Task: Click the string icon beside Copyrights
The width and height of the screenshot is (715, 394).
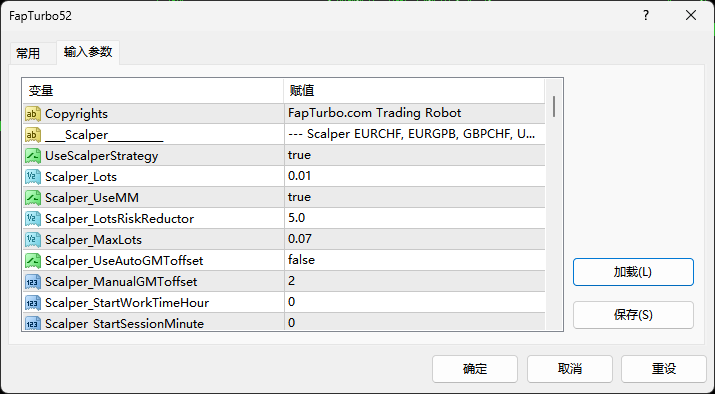Action: (33, 114)
